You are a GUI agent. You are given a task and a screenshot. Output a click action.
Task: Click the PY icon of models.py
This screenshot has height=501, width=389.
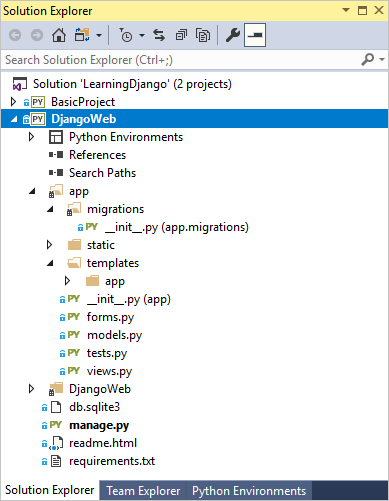click(x=73, y=335)
